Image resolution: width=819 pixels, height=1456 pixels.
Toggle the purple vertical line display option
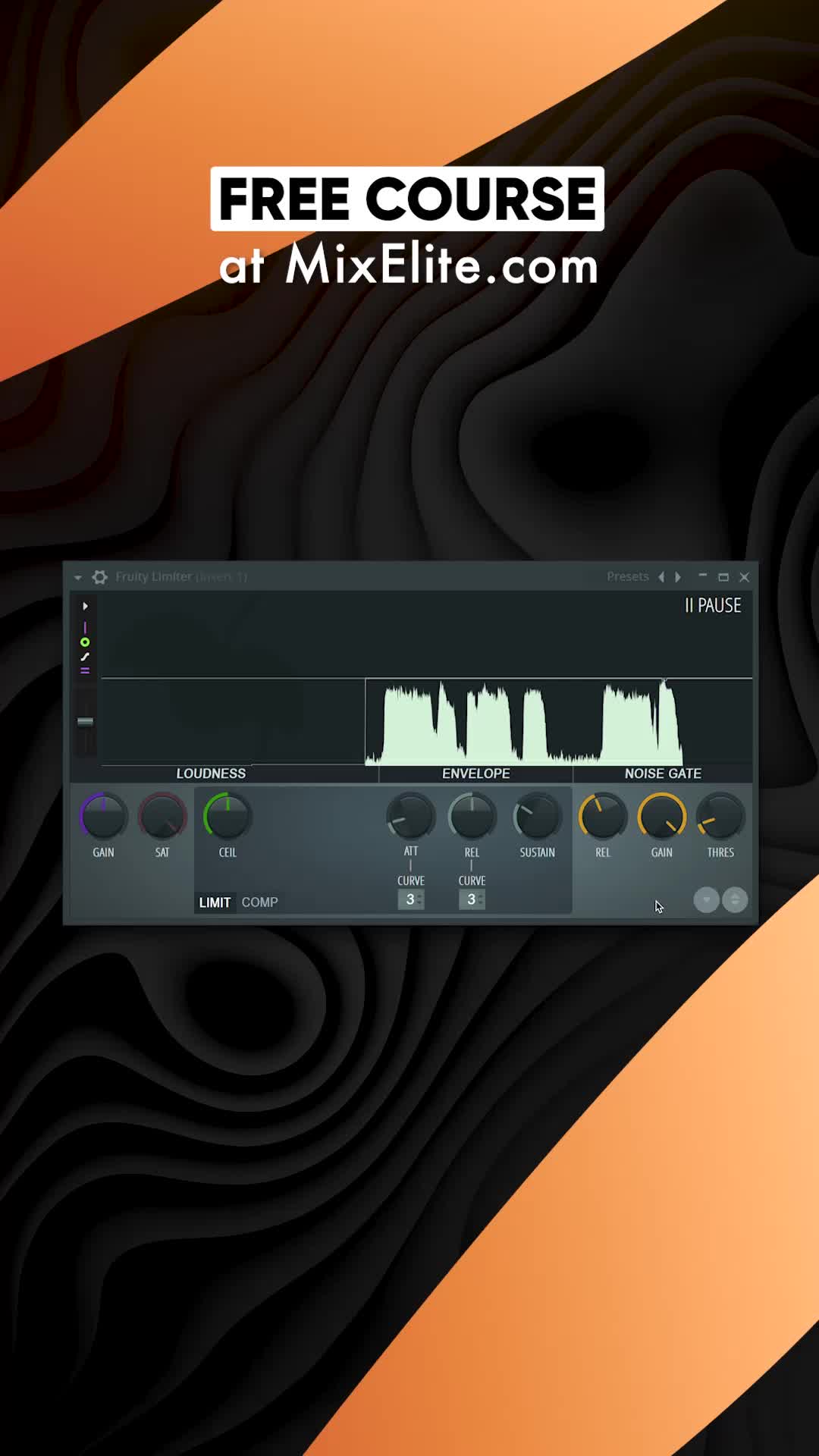click(x=85, y=628)
